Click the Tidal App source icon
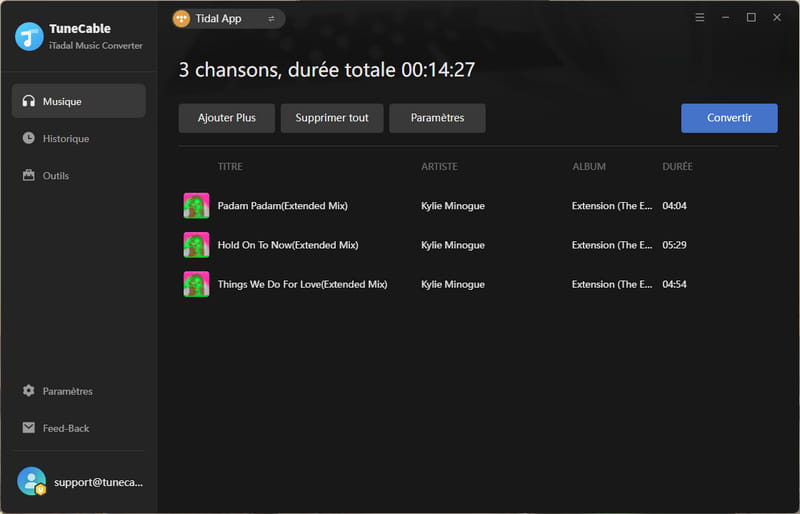The width and height of the screenshot is (800, 514). [181, 19]
